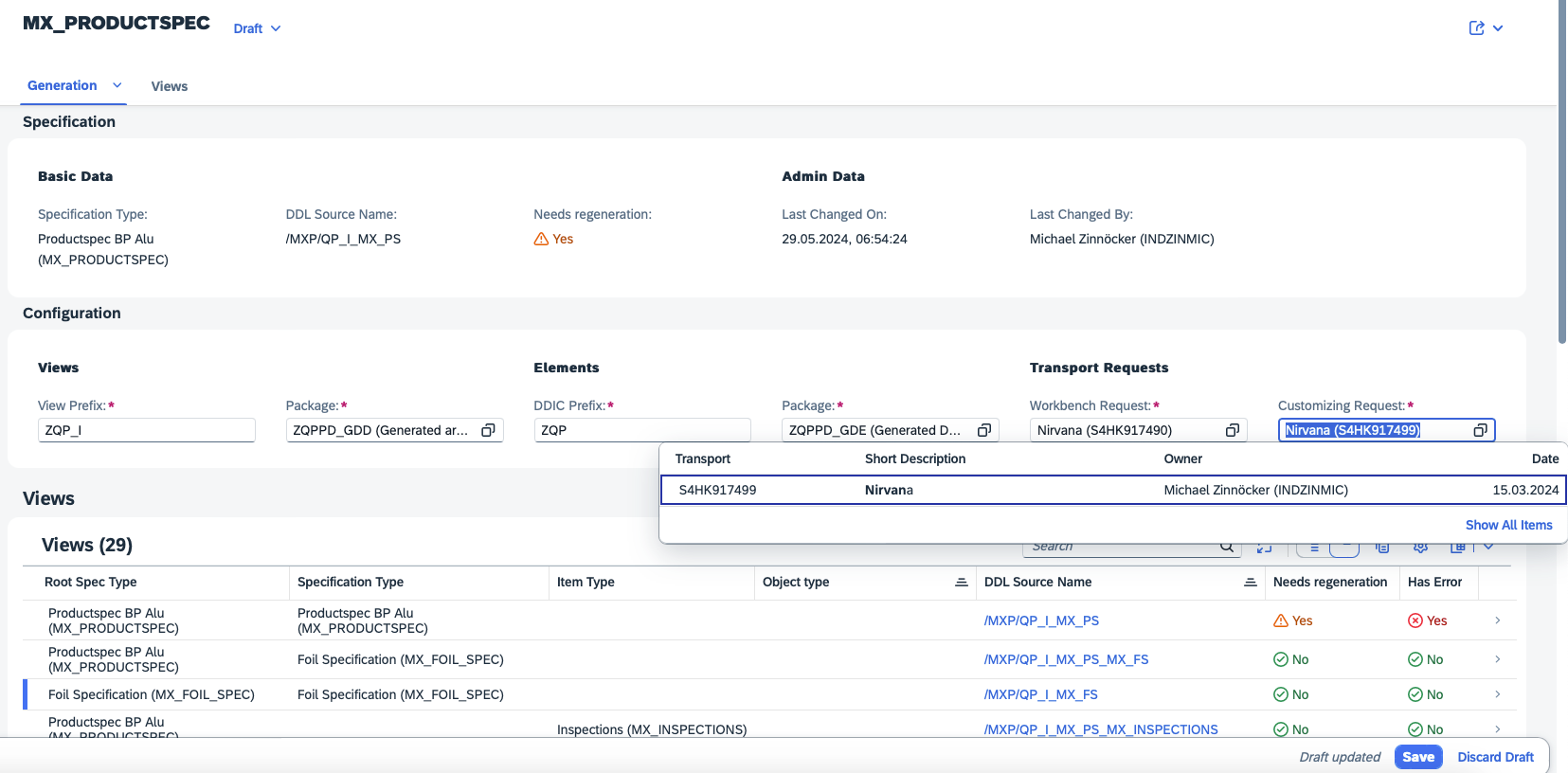The image size is (1568, 773).
Task: Click green check in MX_PS_MX_FS Needs regeneration
Action: pyautogui.click(x=1281, y=659)
